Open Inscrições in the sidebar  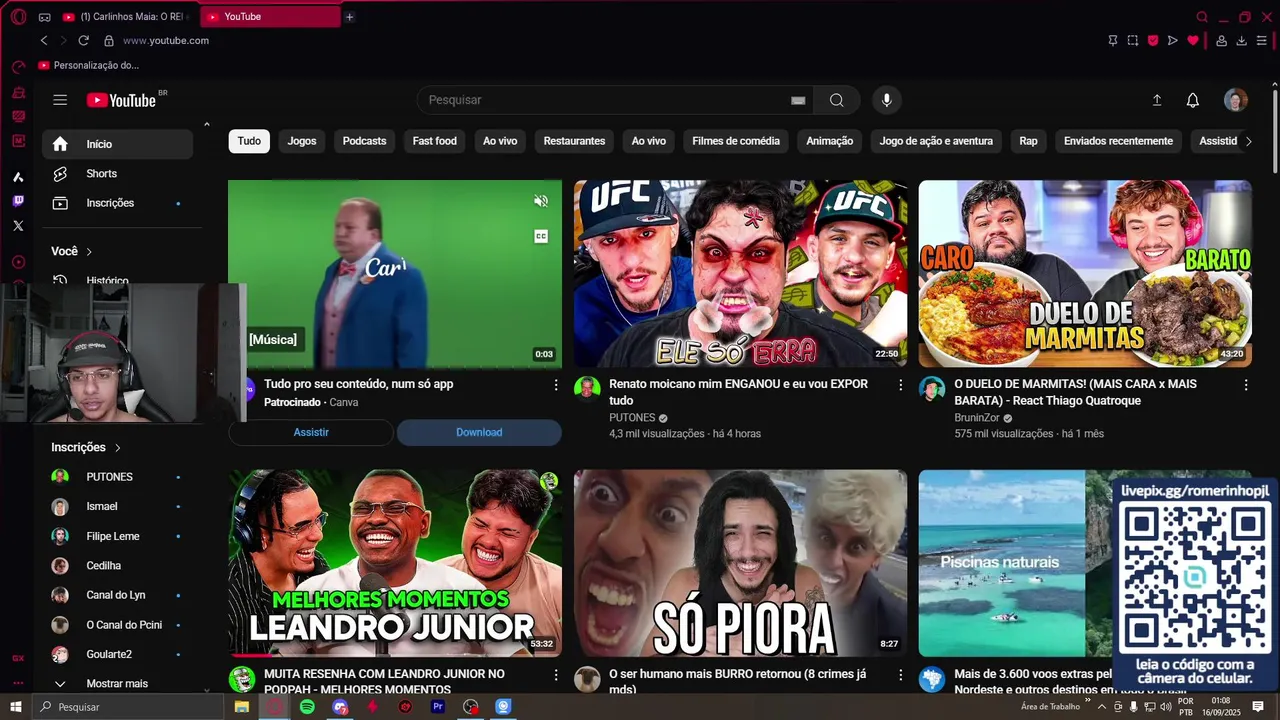tap(118, 203)
